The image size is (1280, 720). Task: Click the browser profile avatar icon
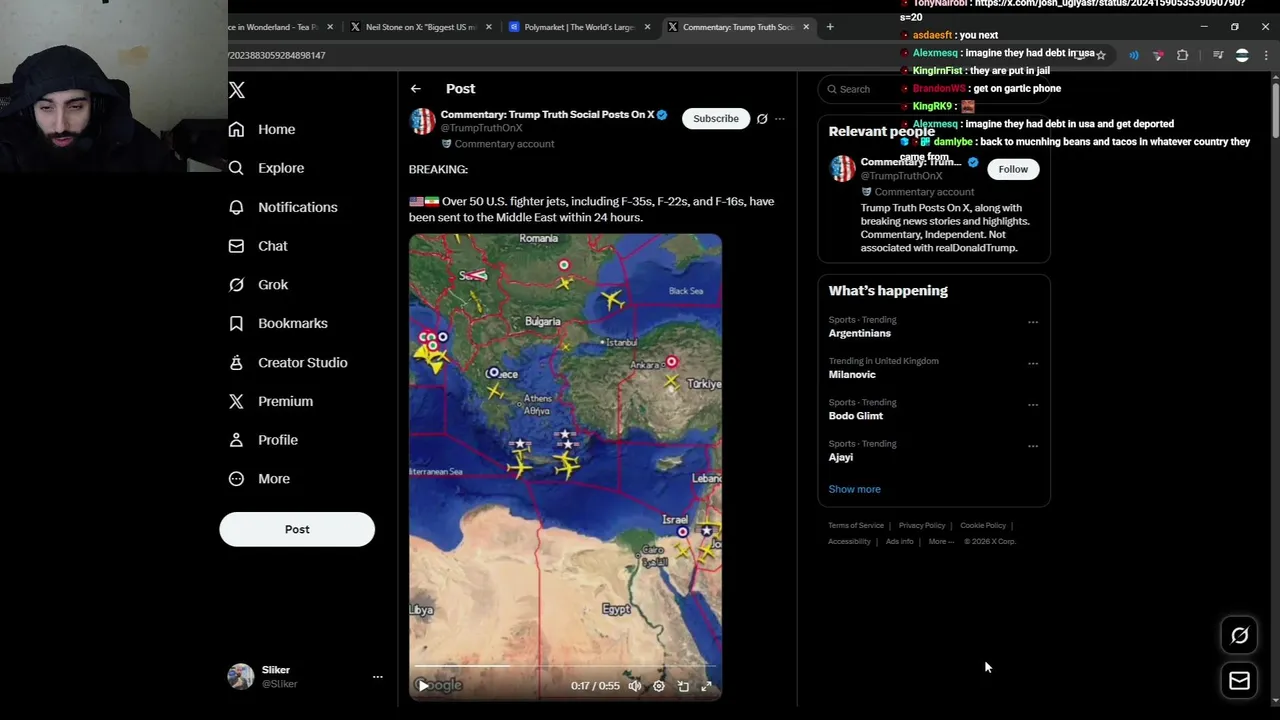[x=1242, y=55]
